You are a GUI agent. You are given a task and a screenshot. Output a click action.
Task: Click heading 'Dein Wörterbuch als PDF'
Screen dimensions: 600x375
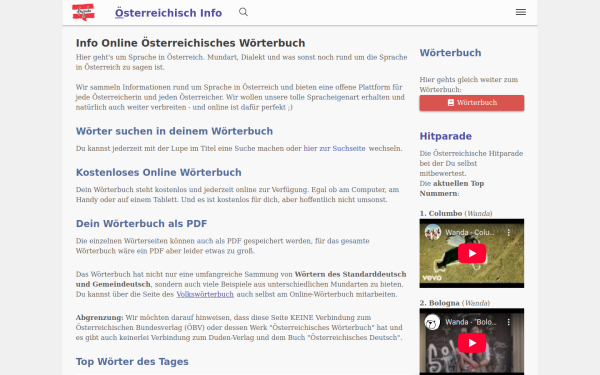pos(141,224)
